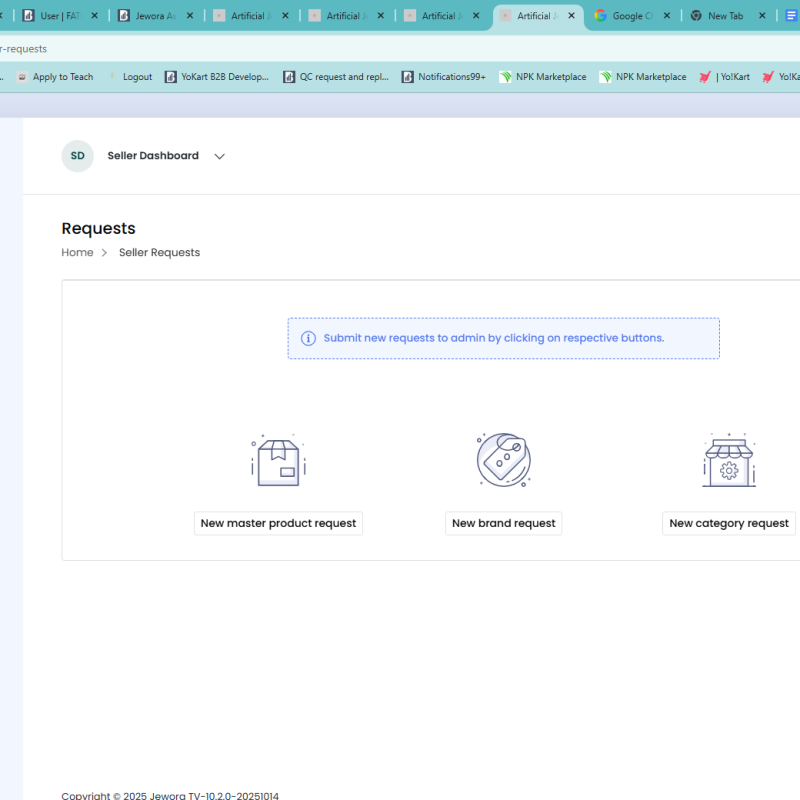The image size is (800, 800).
Task: Click the brand tag icon
Action: (503, 461)
